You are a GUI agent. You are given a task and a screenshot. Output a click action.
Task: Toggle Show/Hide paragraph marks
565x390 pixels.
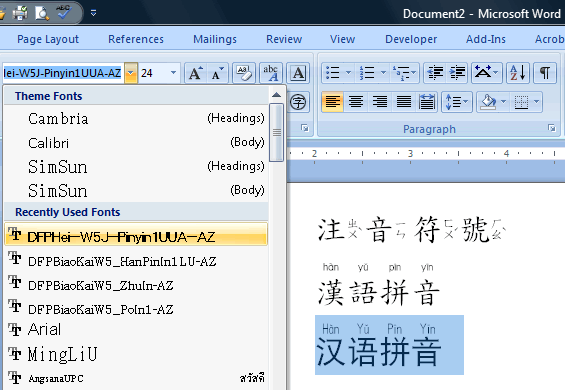pyautogui.click(x=545, y=72)
